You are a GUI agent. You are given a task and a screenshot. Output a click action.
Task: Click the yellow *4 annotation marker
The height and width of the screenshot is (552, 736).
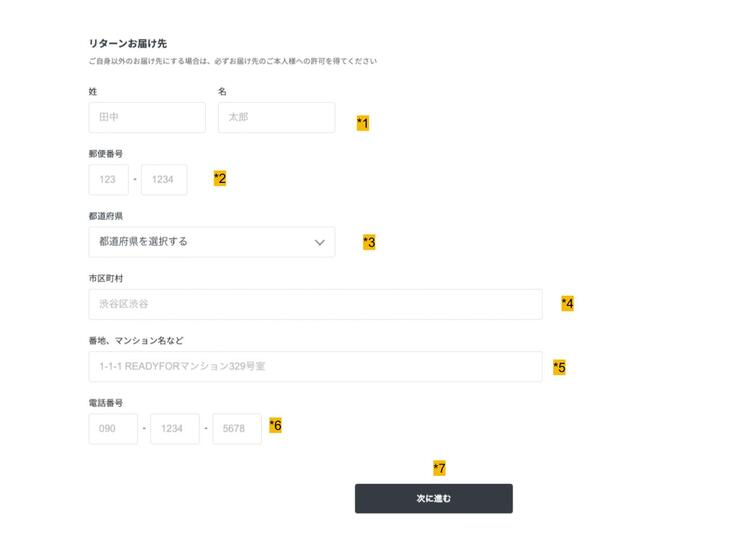coord(567,303)
